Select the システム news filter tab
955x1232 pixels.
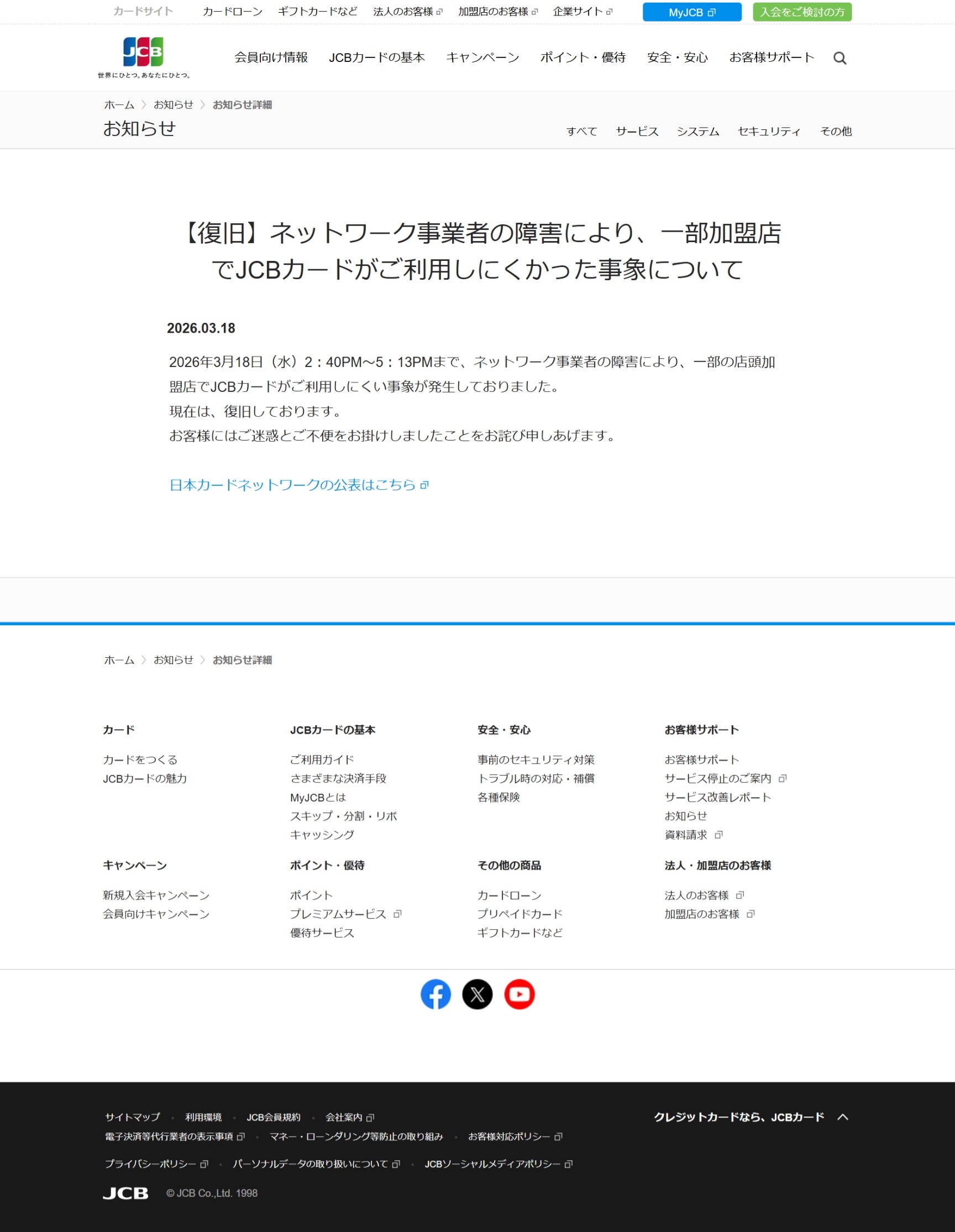tap(698, 132)
